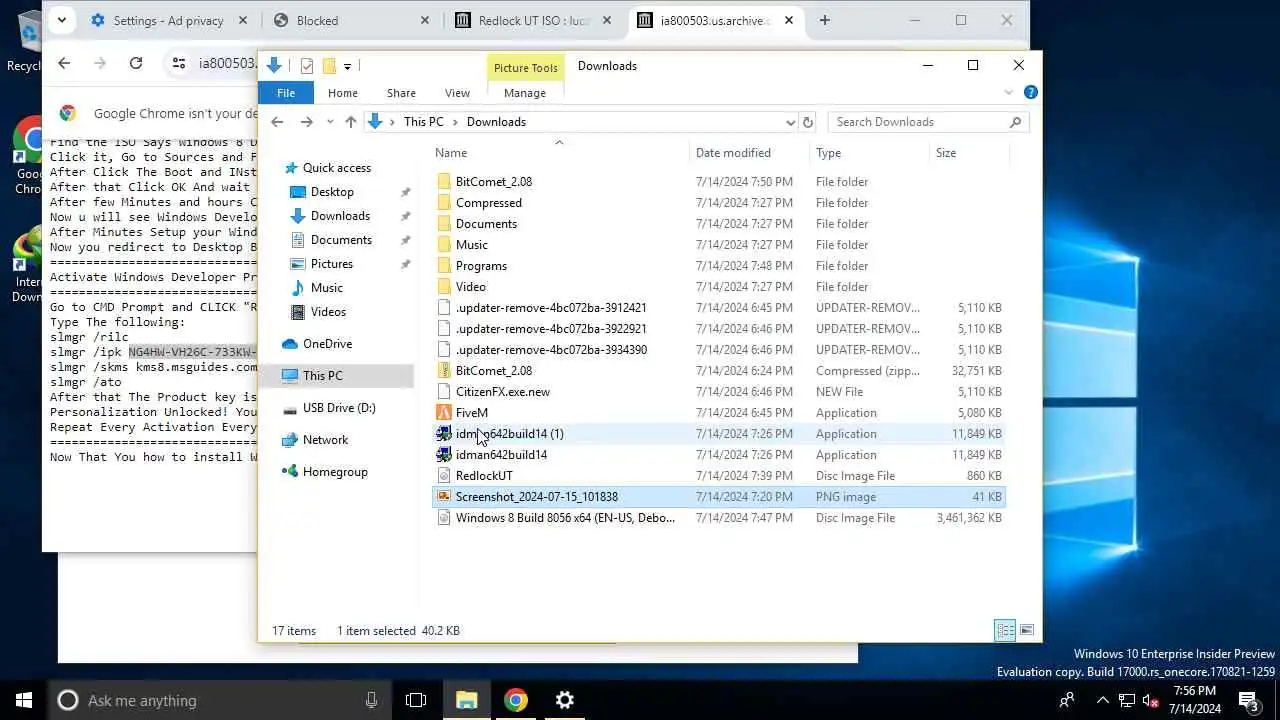Switch to Redlock UT ISO tab

click(x=535, y=20)
